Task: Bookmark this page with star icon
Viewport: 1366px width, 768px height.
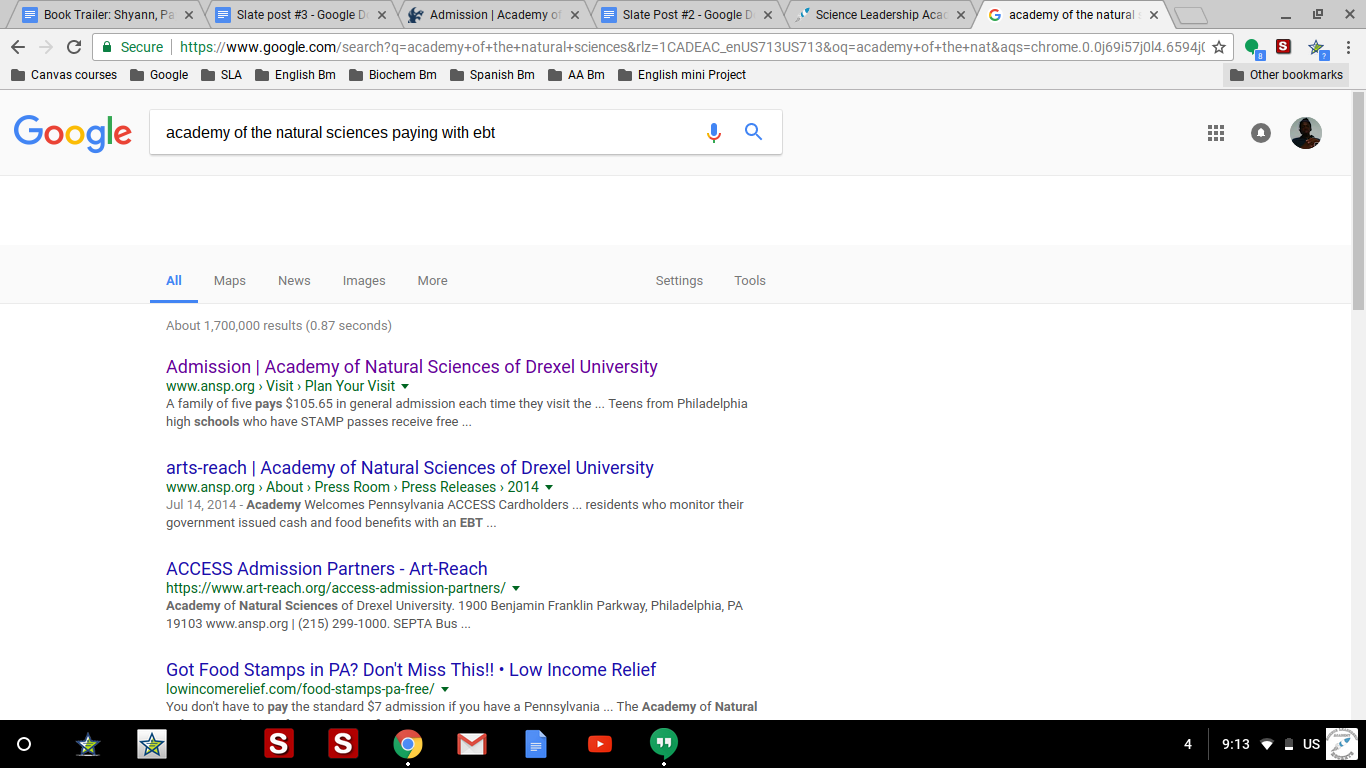Action: pos(1219,47)
